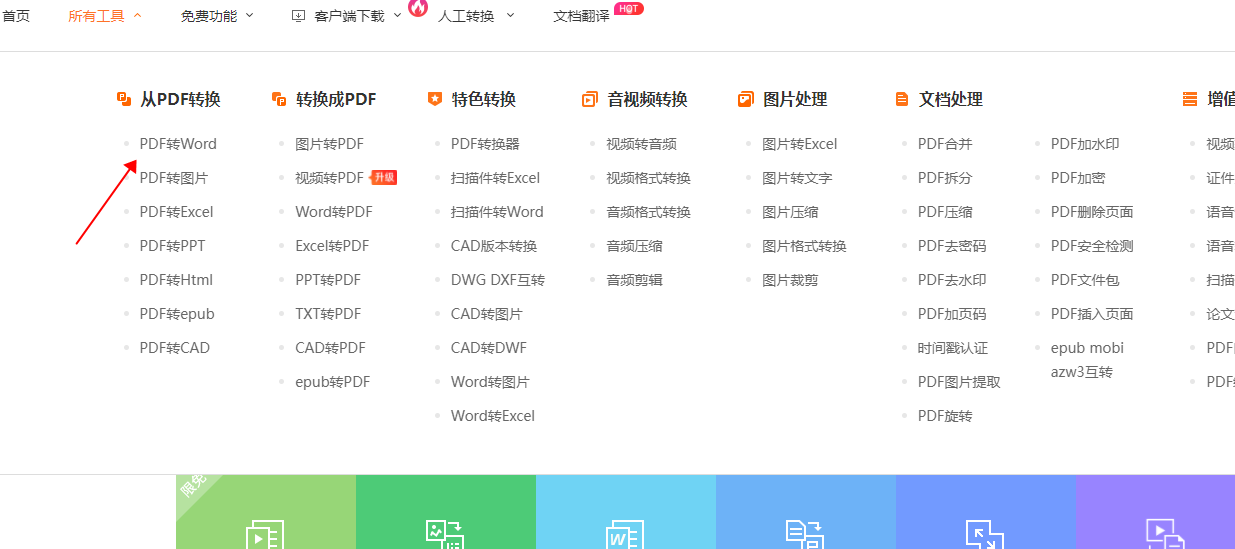The width and height of the screenshot is (1235, 549).
Task: Open the 文档翻译 menu item
Action: tap(581, 16)
